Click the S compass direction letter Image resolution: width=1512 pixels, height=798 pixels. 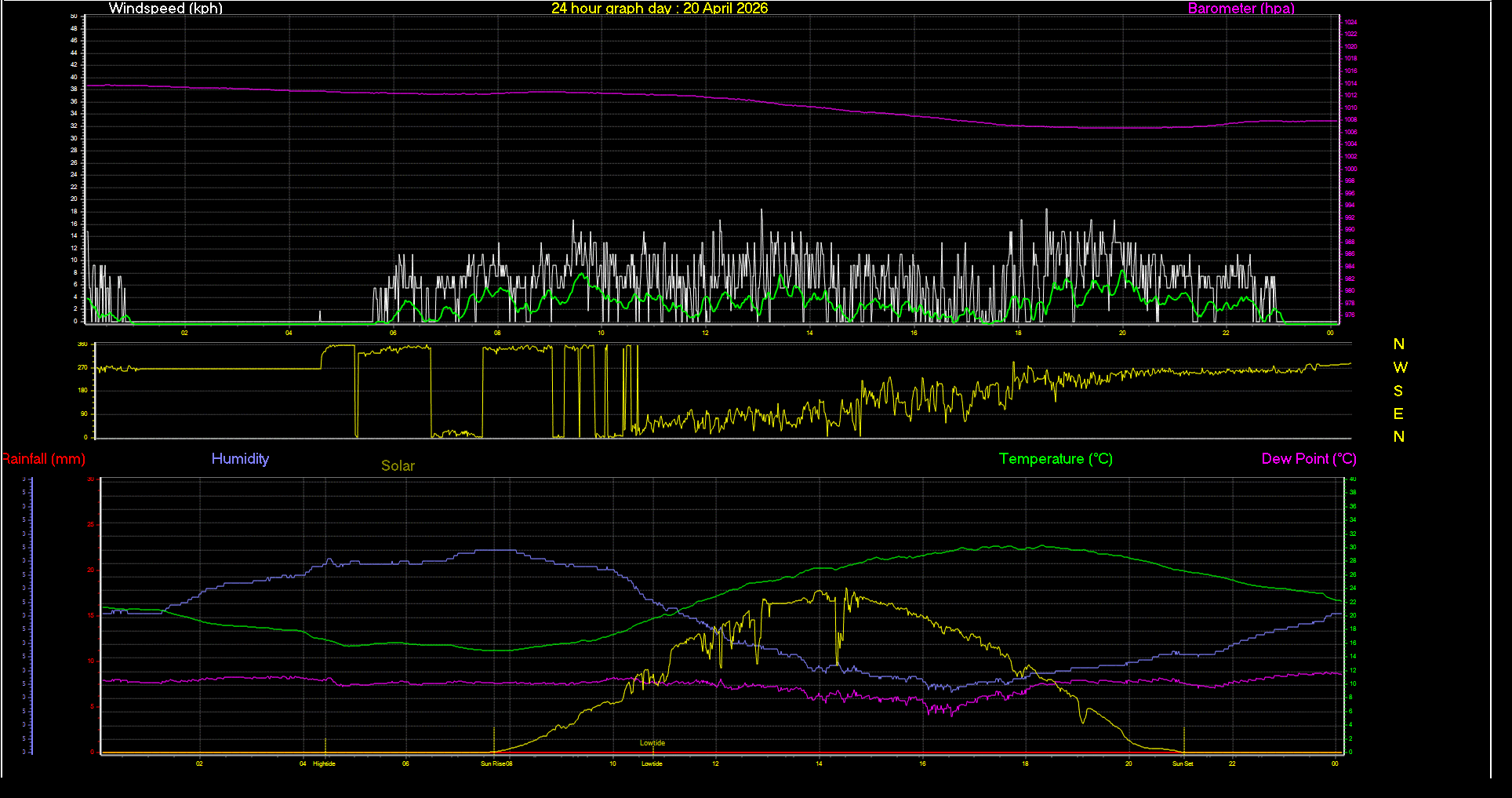coord(1400,390)
